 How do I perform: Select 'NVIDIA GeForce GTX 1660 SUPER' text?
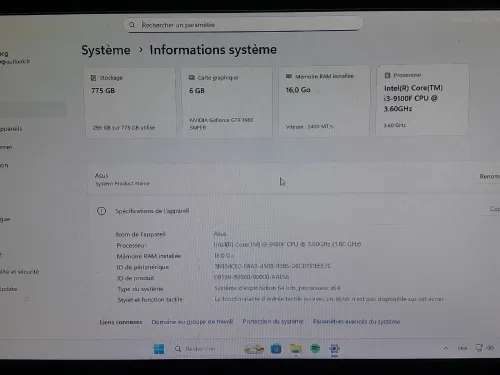click(221, 123)
